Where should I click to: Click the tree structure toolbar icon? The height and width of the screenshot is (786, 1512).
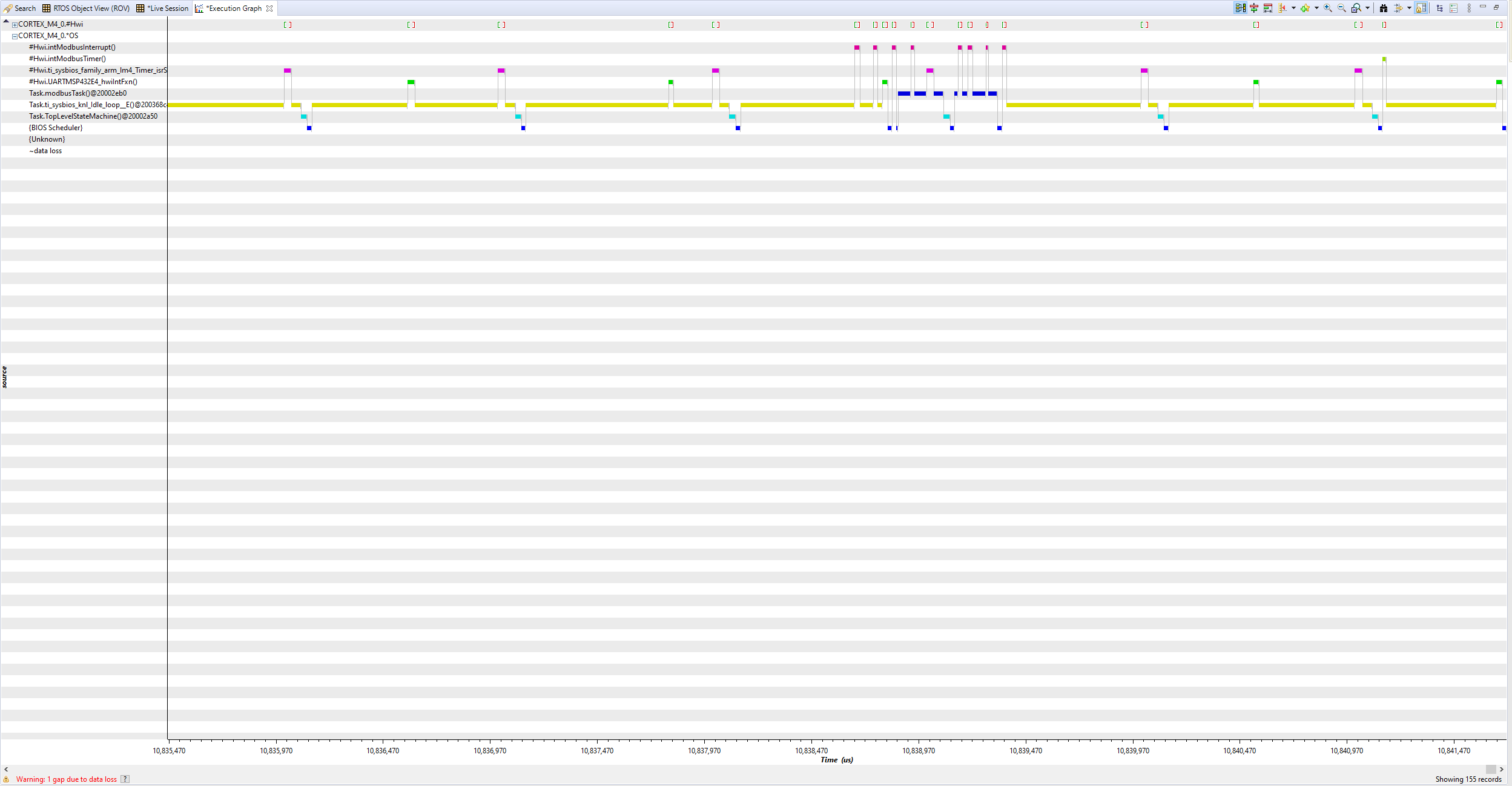1439,8
